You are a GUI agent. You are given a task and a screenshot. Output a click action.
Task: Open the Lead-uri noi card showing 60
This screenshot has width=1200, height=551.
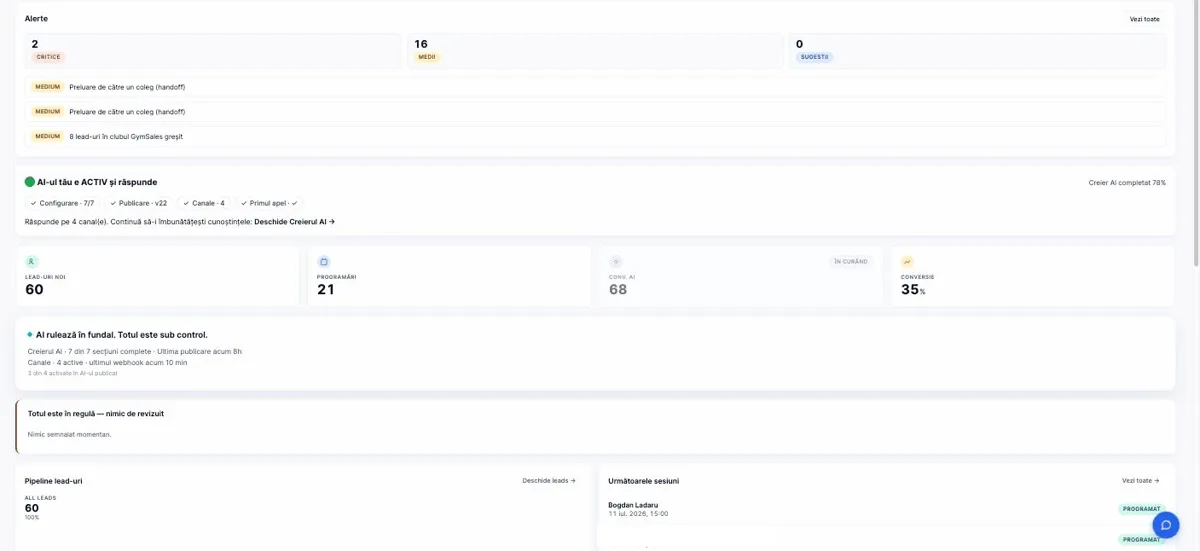(157, 276)
